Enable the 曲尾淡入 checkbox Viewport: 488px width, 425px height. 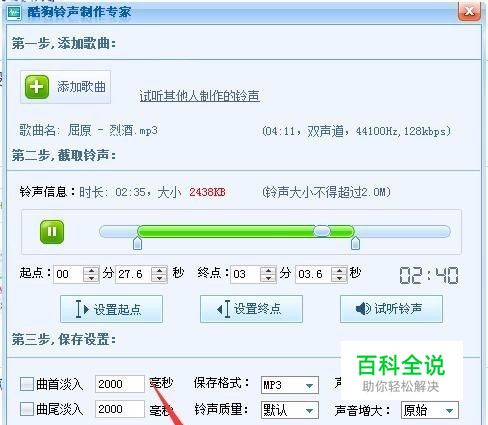coord(27,409)
